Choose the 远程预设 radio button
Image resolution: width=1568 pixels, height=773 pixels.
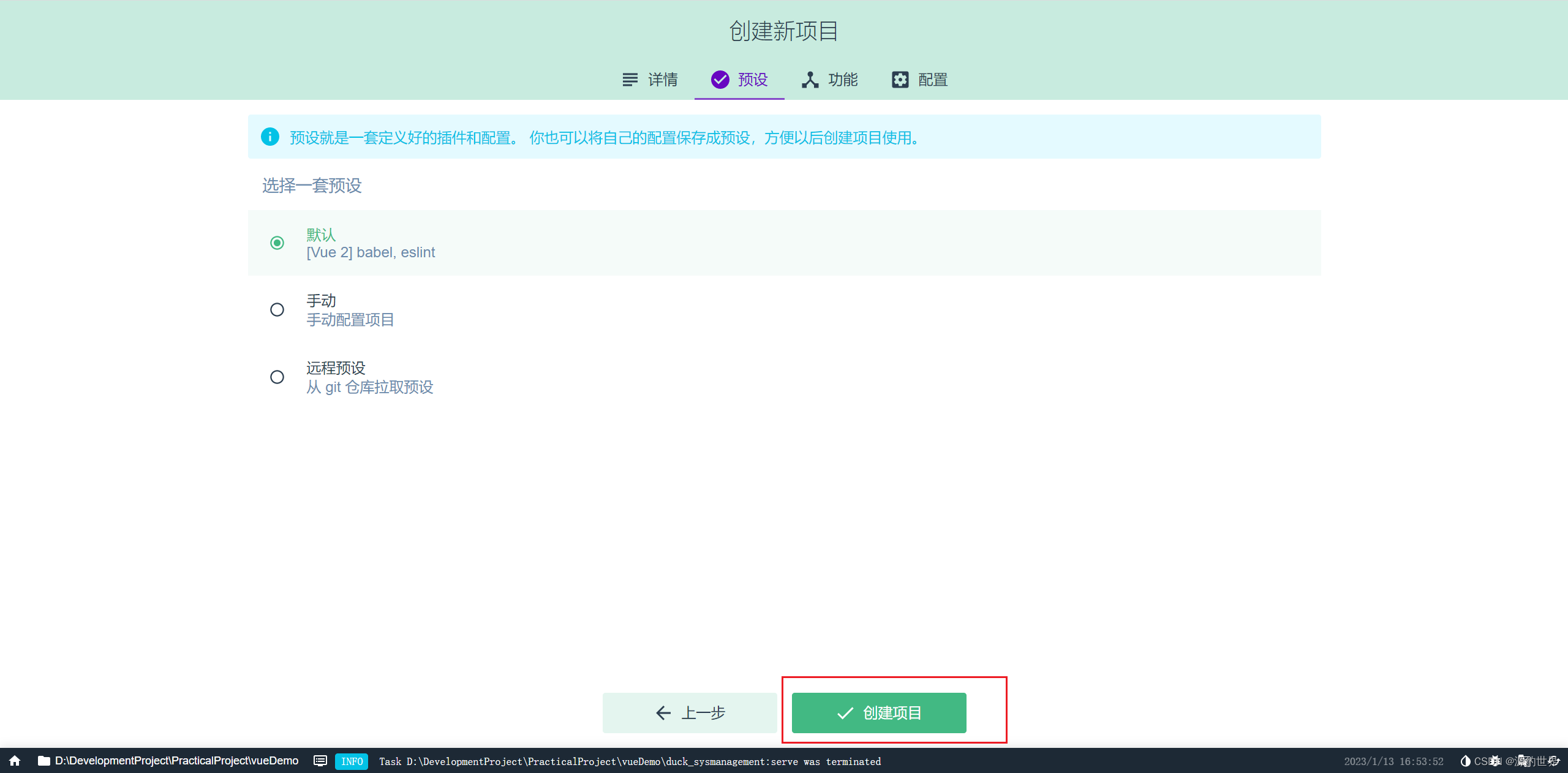(277, 377)
